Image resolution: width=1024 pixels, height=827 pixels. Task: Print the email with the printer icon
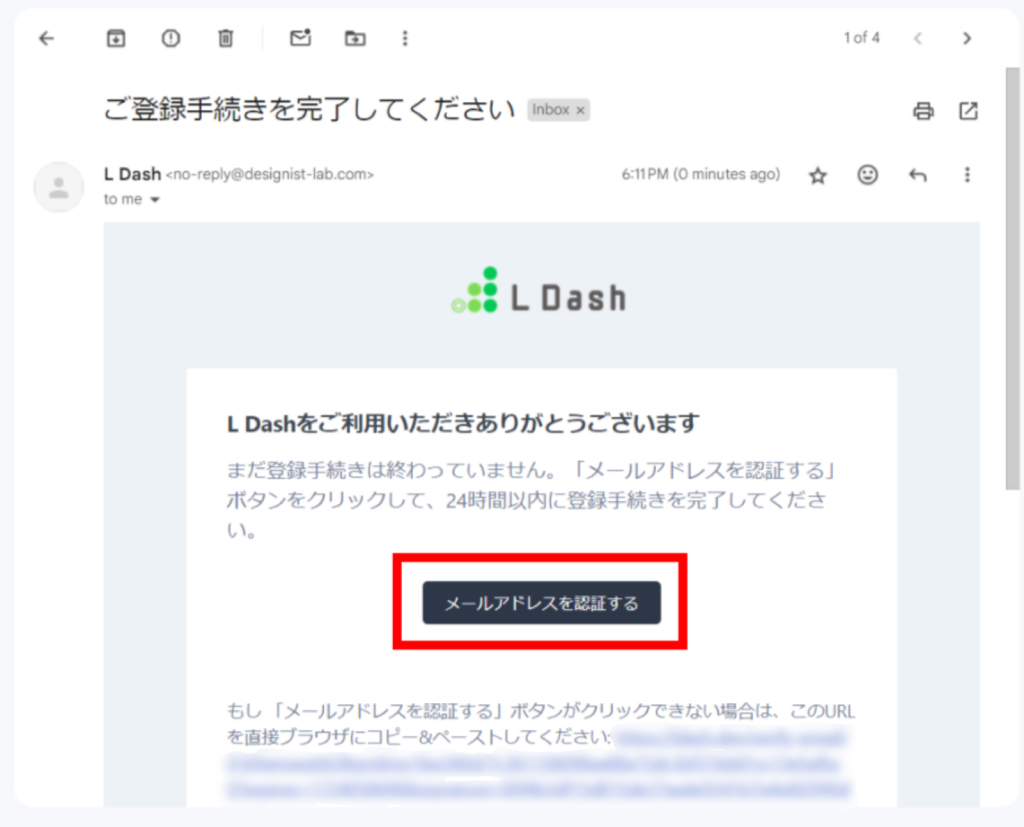click(923, 111)
